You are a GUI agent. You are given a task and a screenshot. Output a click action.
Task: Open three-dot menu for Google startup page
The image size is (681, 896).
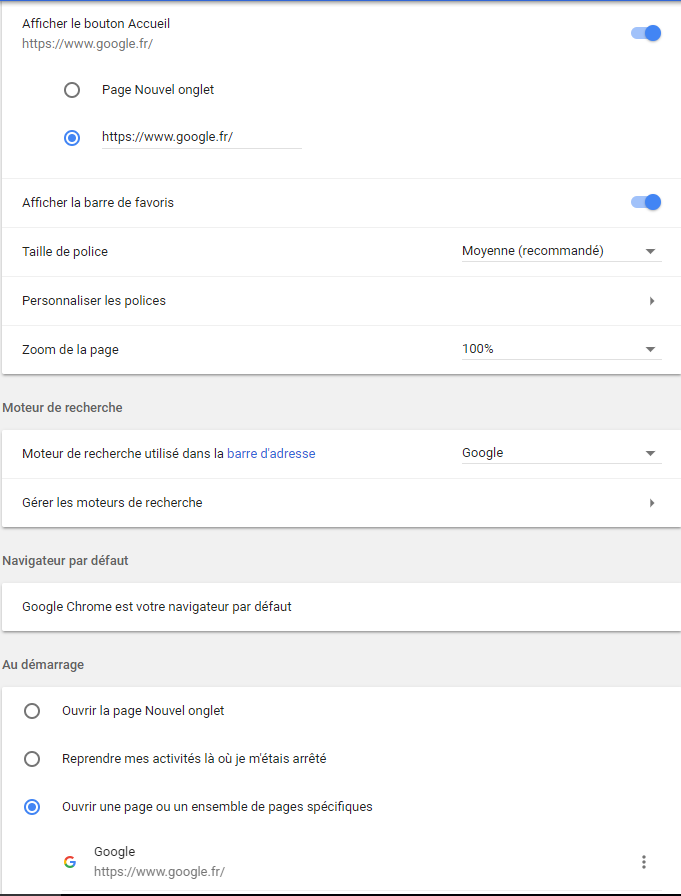pos(644,862)
